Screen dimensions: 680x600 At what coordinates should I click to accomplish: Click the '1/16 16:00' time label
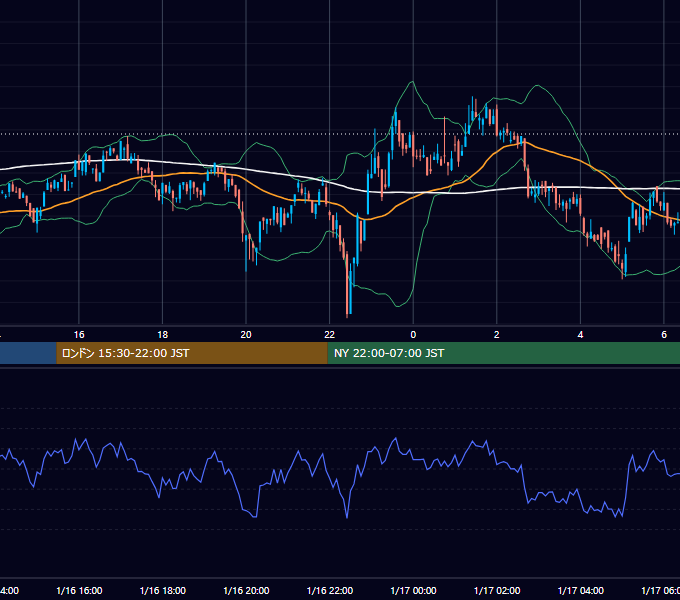pos(79,590)
